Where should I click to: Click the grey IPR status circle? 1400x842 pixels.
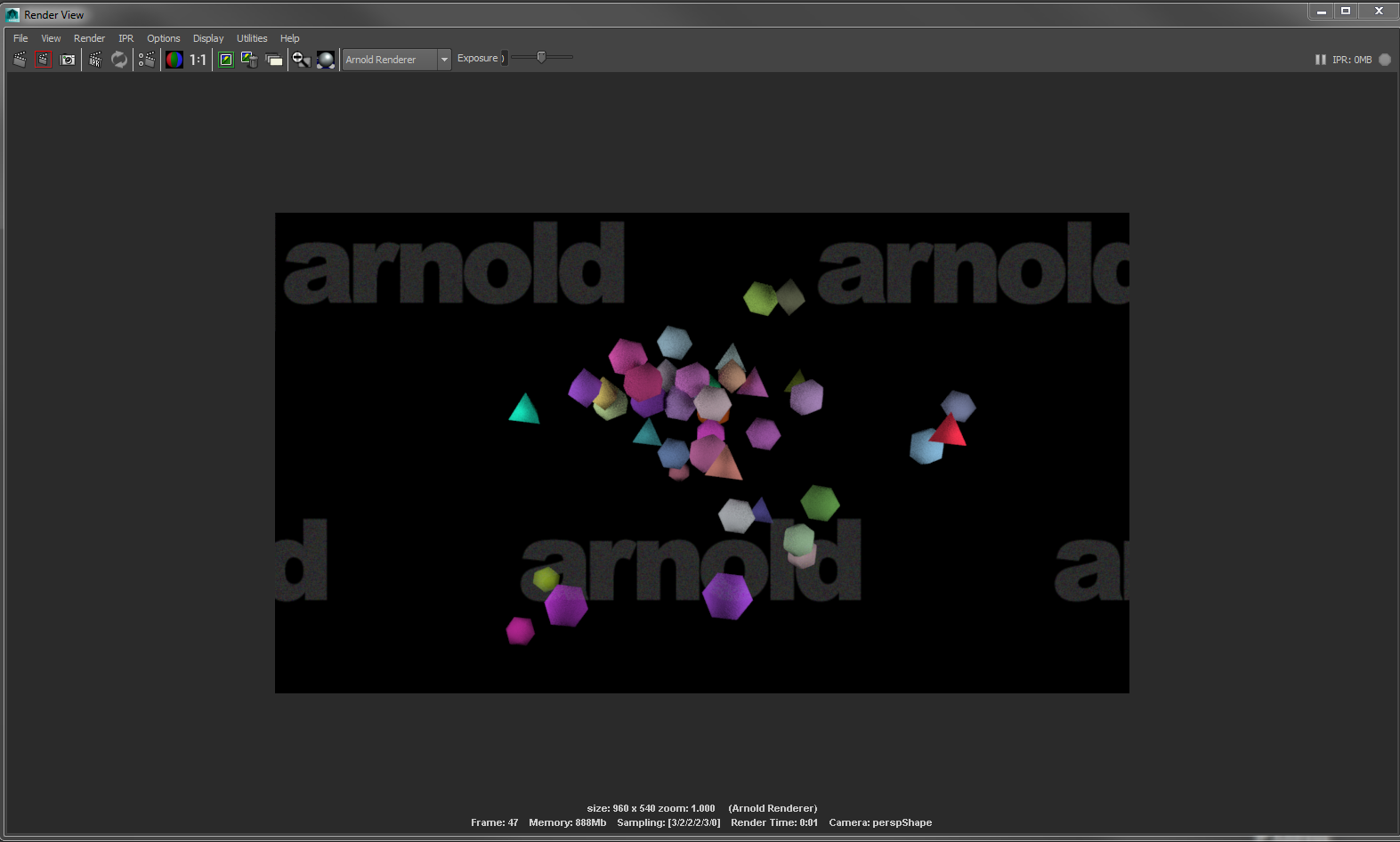point(1385,60)
